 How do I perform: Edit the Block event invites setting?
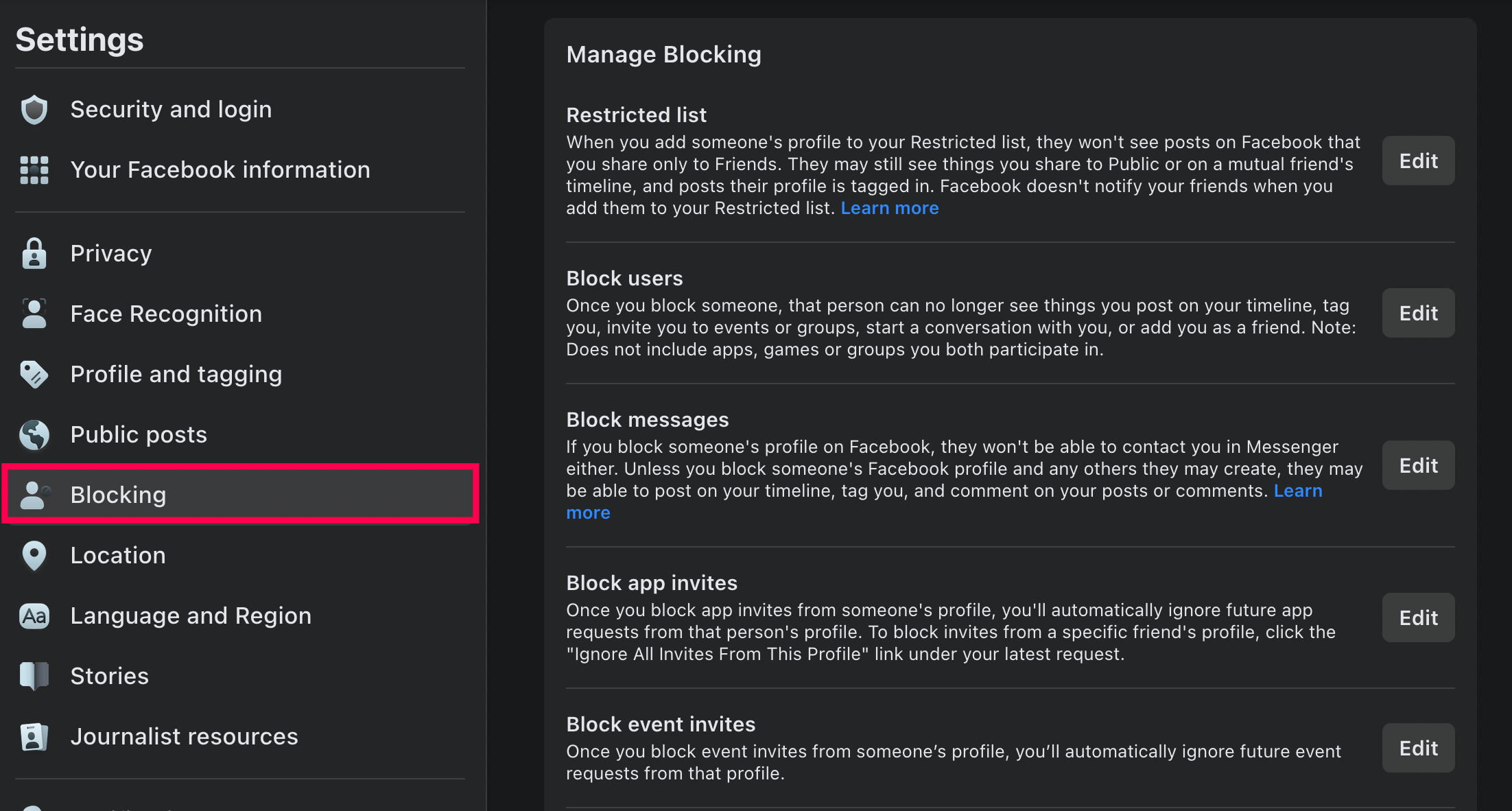[1418, 749]
